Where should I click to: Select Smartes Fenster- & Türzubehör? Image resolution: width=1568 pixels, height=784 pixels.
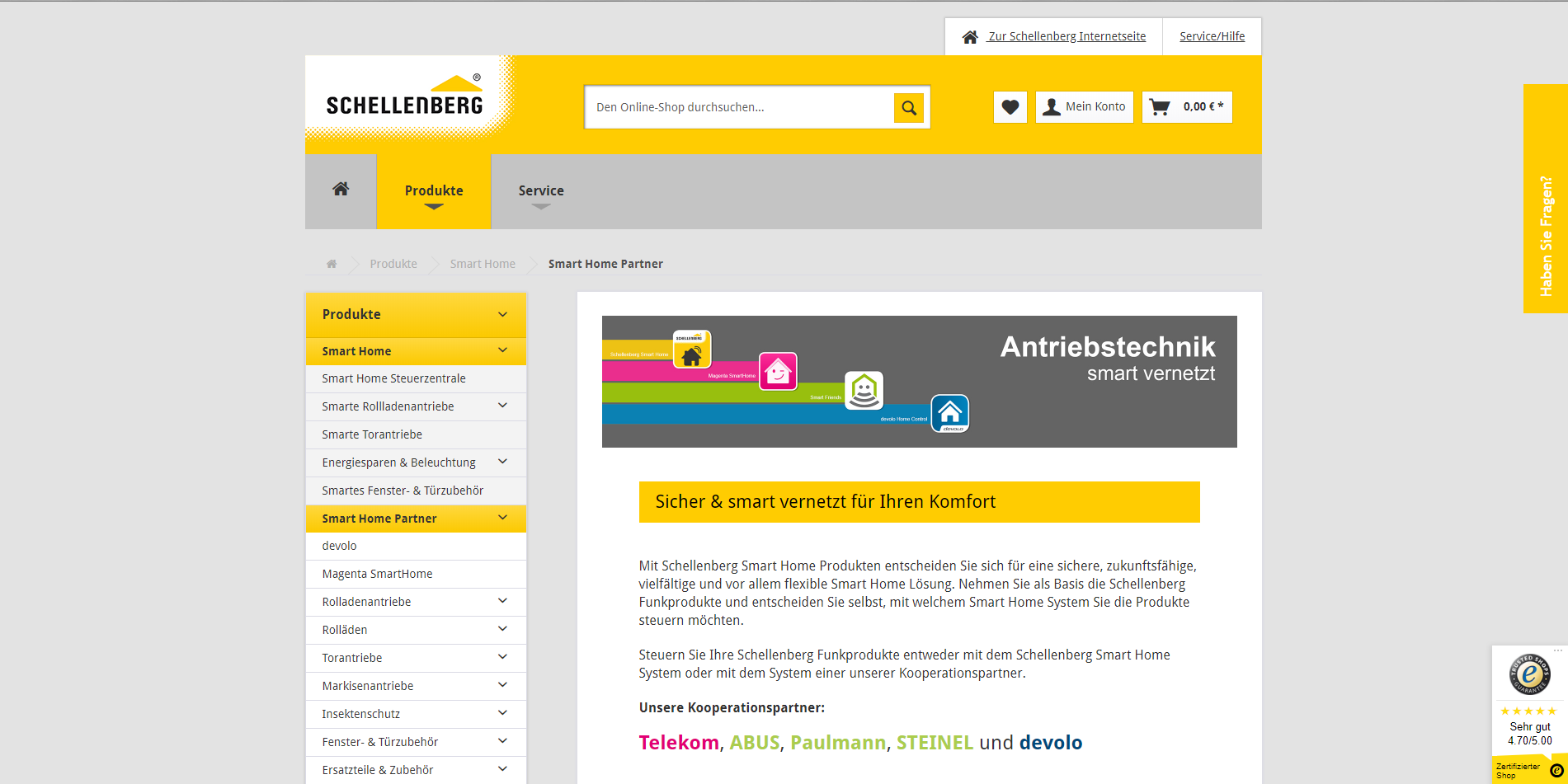coord(416,491)
